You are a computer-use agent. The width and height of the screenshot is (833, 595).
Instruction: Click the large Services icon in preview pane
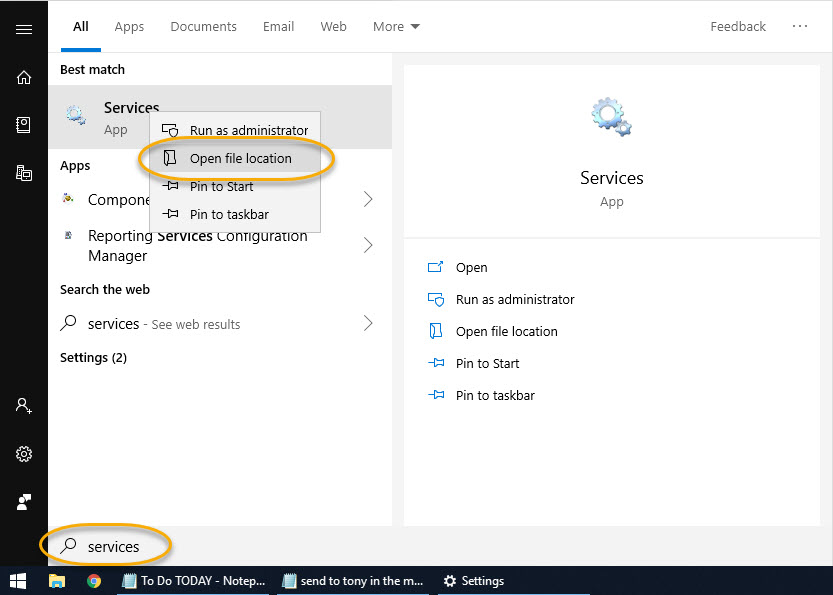[x=611, y=117]
